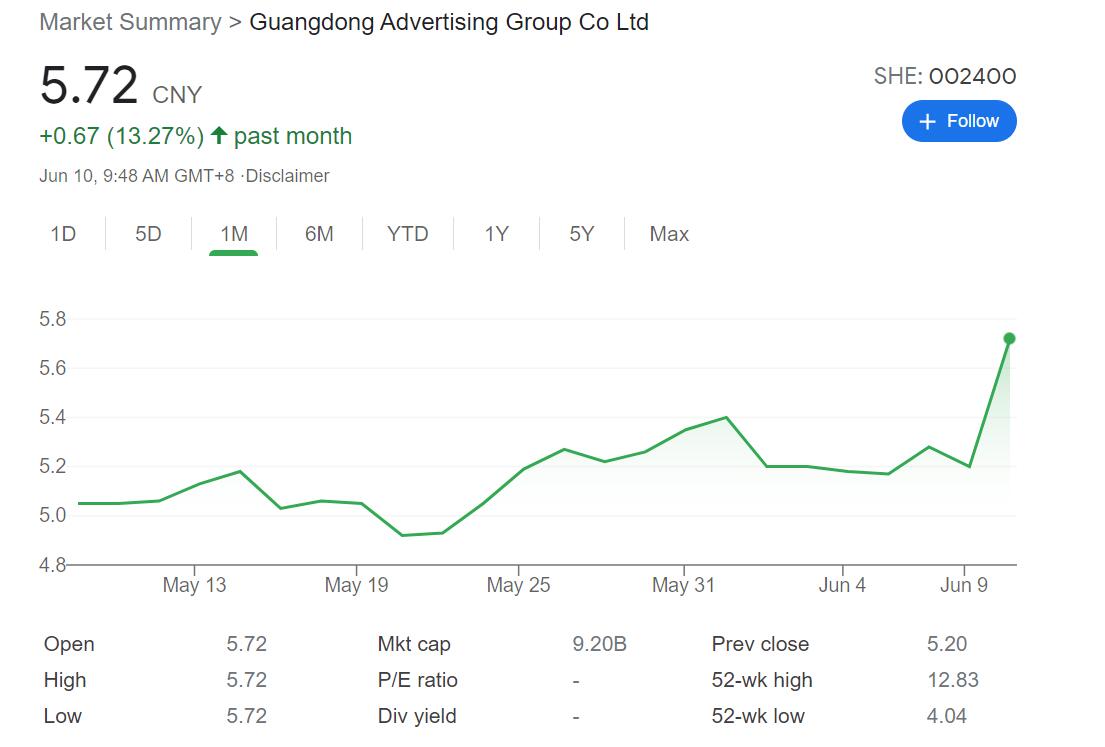Screen dimensions: 1105x747
Task: Click the plus icon on Follow
Action: 927,121
